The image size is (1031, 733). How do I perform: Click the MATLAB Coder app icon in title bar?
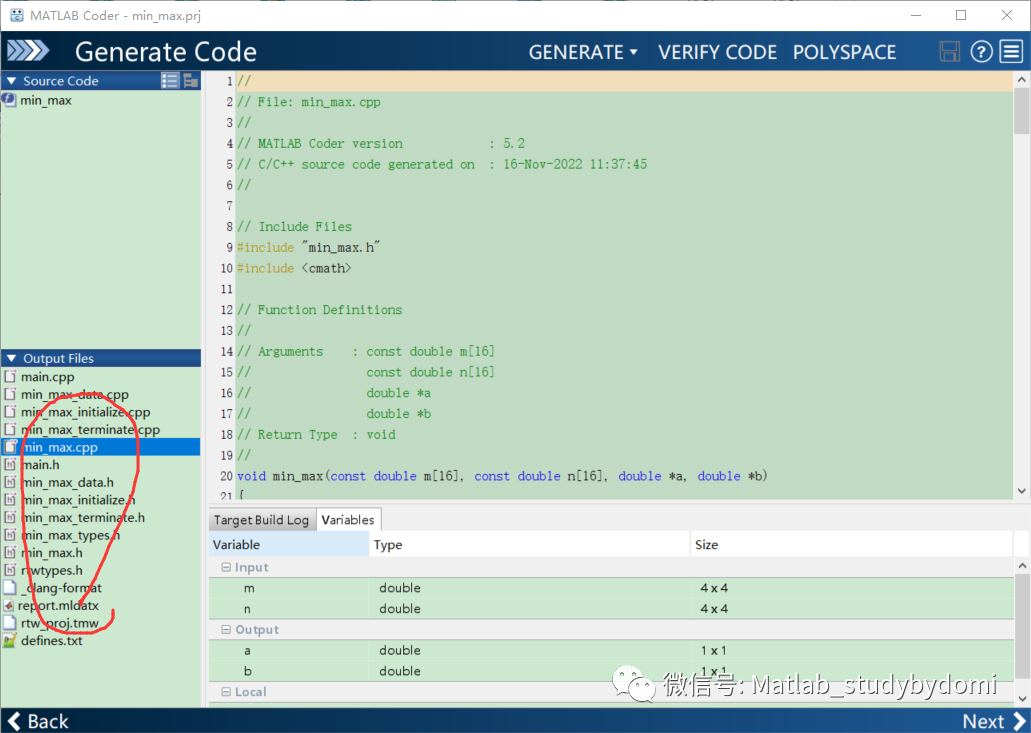pyautogui.click(x=16, y=15)
